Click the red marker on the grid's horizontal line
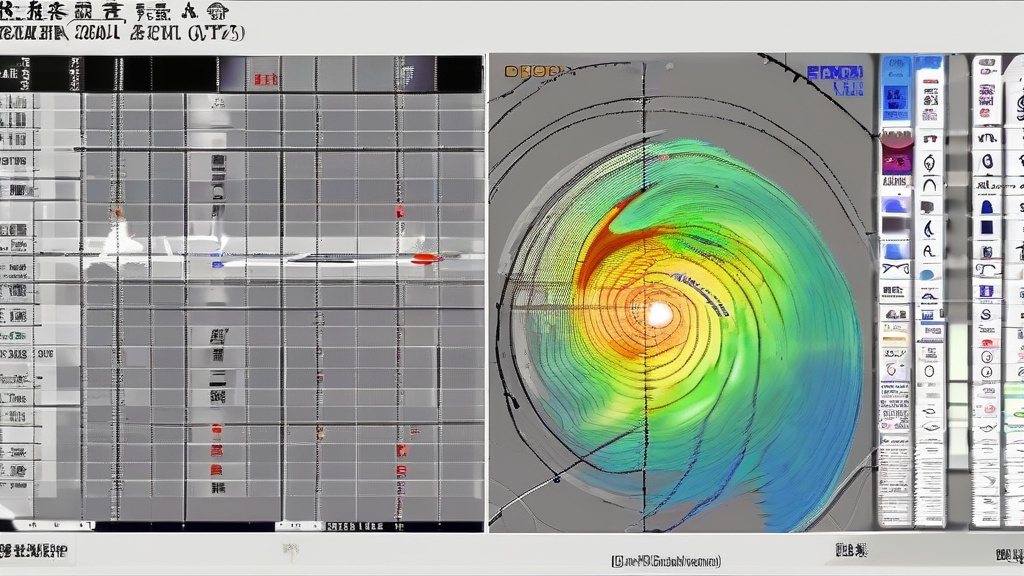The width and height of the screenshot is (1024, 576). [425, 259]
